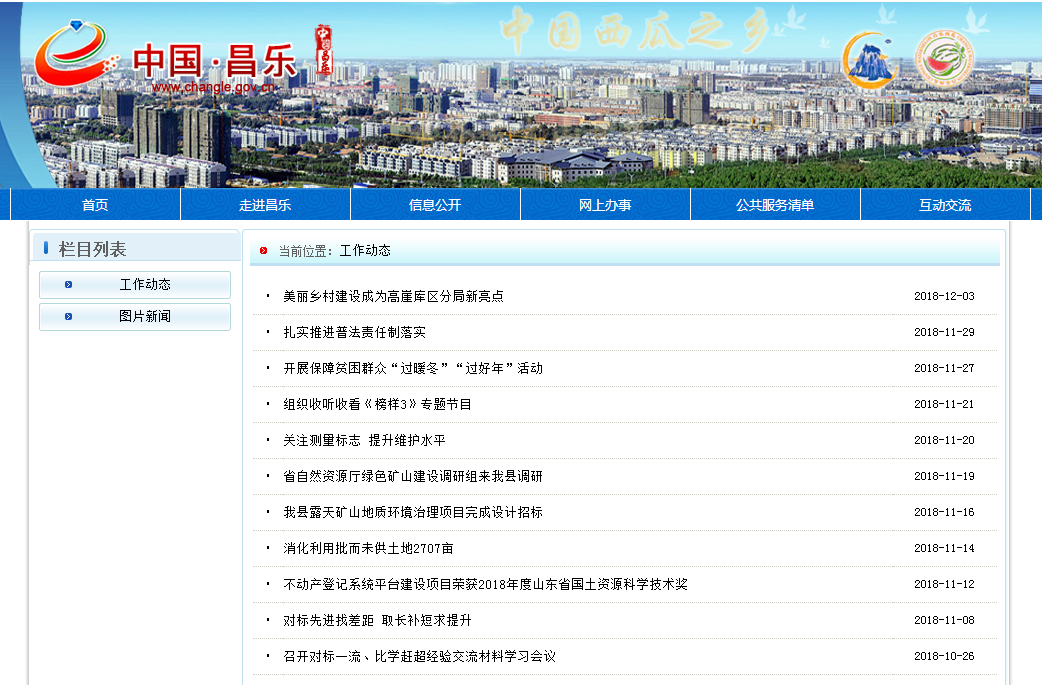This screenshot has width=1042, height=685.
Task: Click the mountain crescent emblem icon
Action: coord(871,60)
